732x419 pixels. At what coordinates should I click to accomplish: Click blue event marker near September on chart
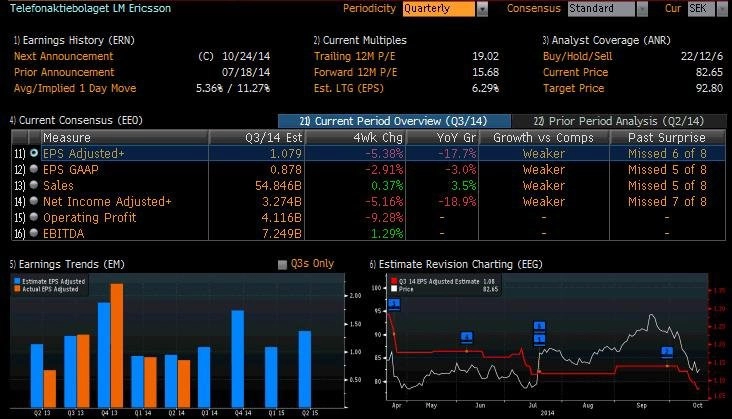(667, 352)
